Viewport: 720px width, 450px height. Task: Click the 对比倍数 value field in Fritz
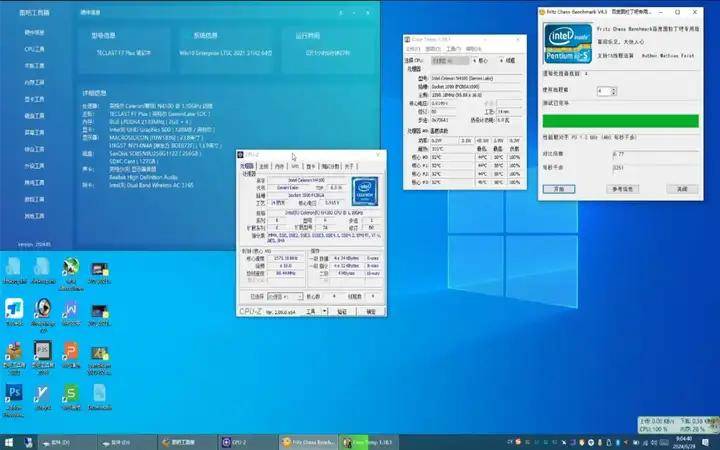(x=655, y=154)
